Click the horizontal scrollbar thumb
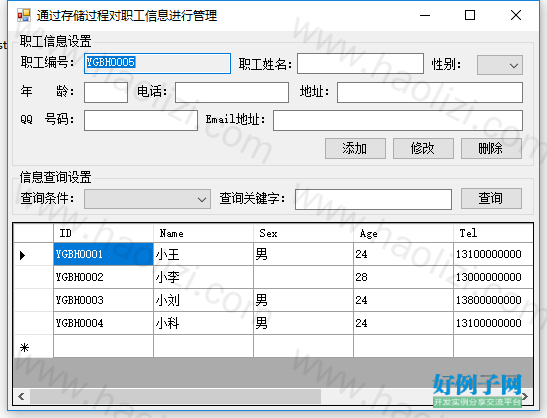547x418 pixels. click(x=175, y=396)
